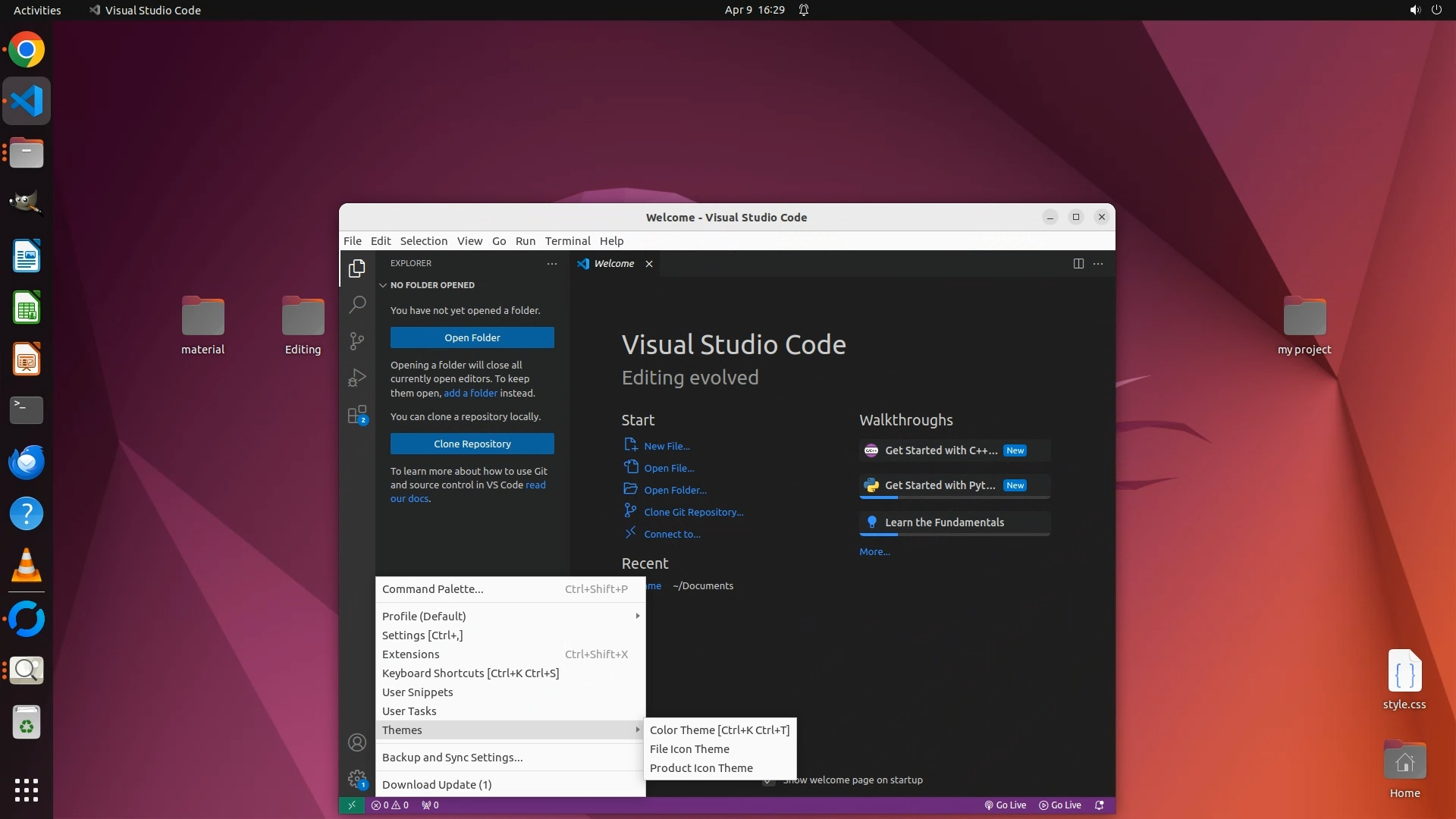The width and height of the screenshot is (1456, 819).
Task: Click the notifications bell in status bar
Action: 1100,805
